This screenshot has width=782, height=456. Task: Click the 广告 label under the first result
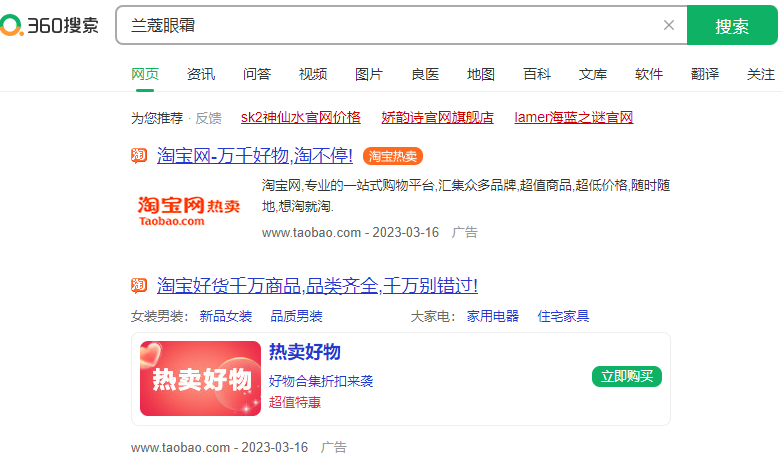(464, 232)
